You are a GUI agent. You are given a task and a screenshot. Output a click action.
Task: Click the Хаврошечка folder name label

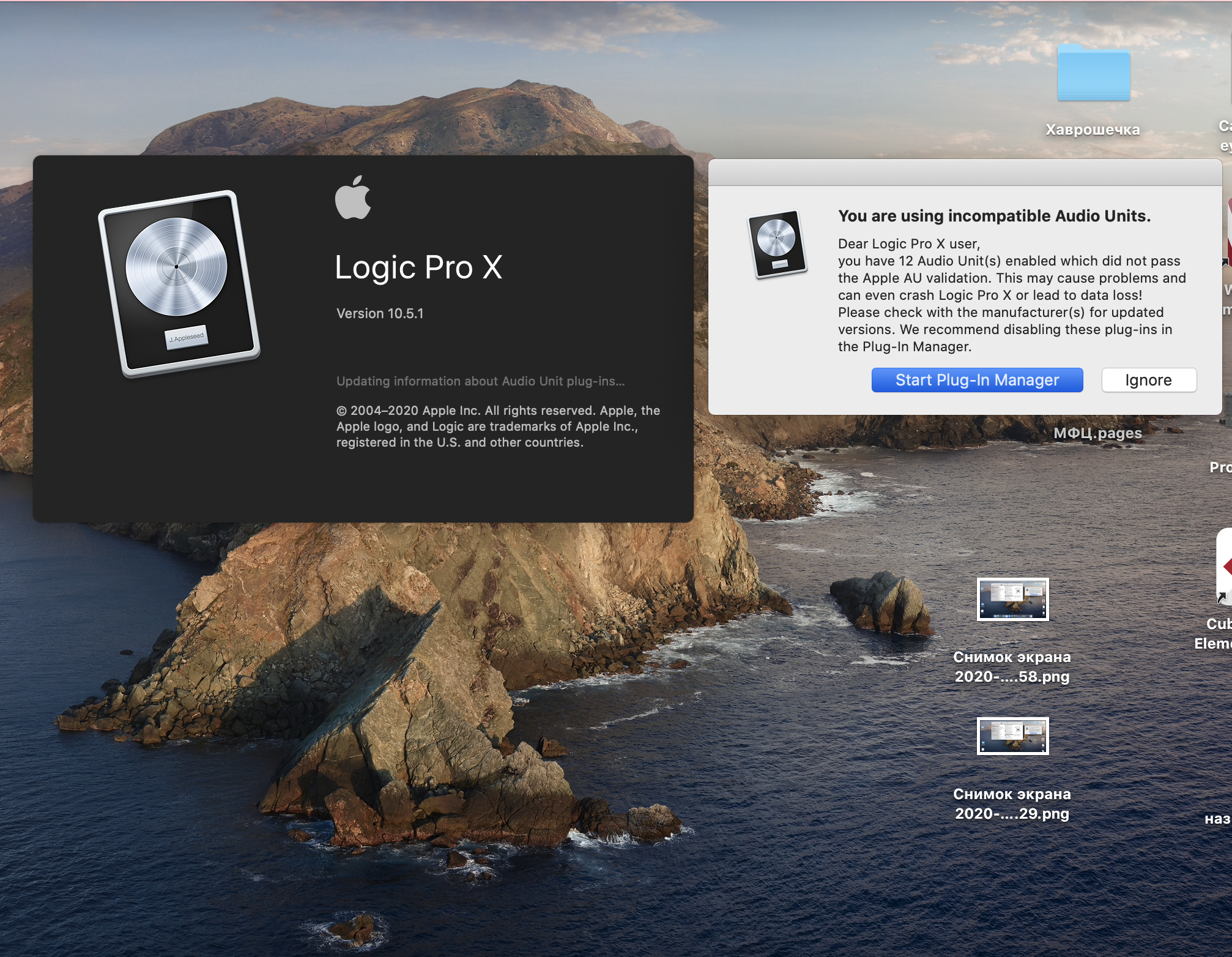1093,130
